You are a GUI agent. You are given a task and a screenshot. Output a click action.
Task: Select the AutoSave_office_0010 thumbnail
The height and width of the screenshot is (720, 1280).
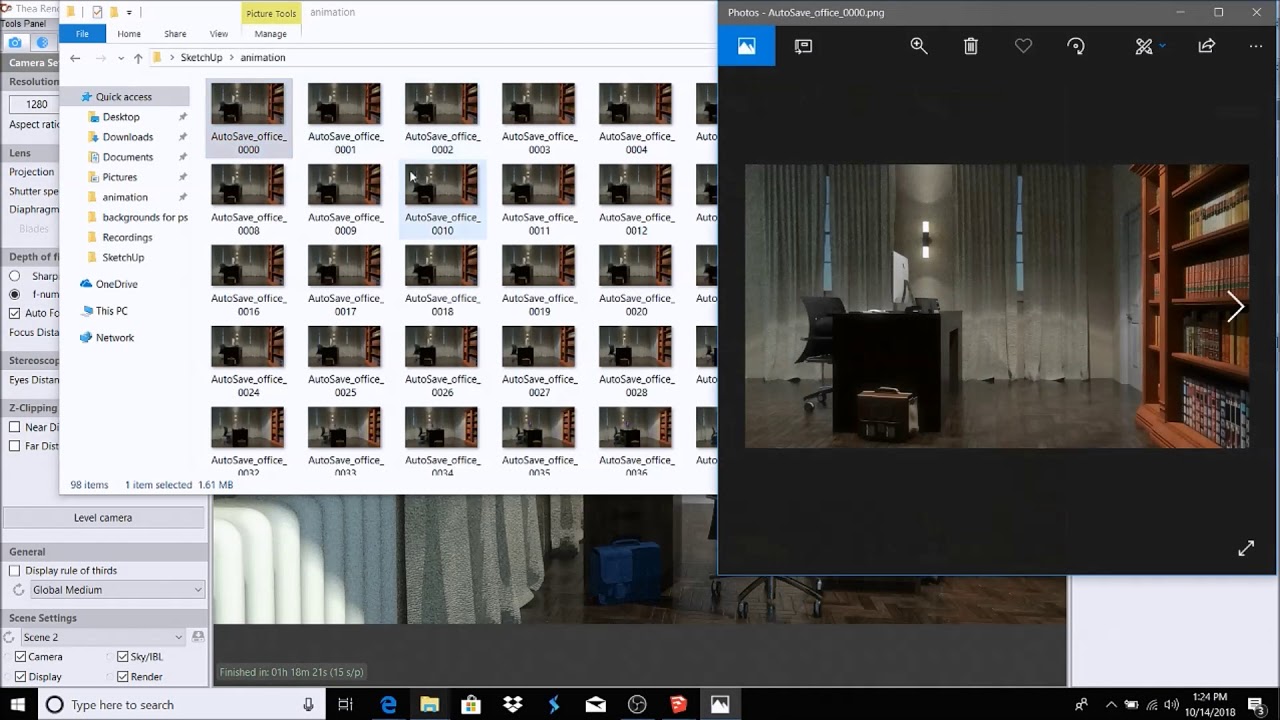pyautogui.click(x=442, y=201)
